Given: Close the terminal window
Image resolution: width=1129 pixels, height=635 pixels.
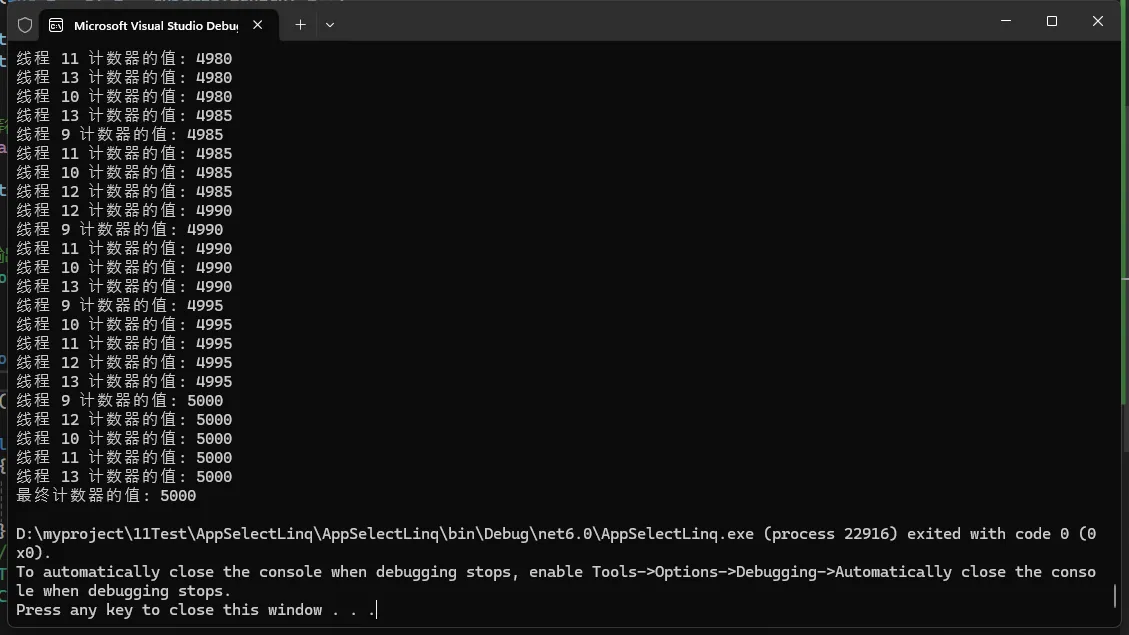Looking at the screenshot, I should pyautogui.click(x=1097, y=21).
